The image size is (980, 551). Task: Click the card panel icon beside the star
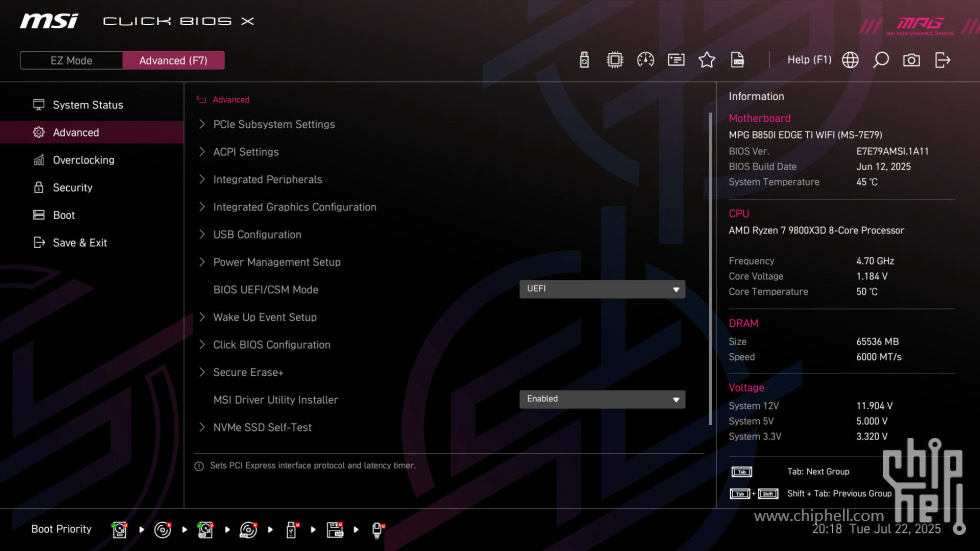click(x=676, y=60)
